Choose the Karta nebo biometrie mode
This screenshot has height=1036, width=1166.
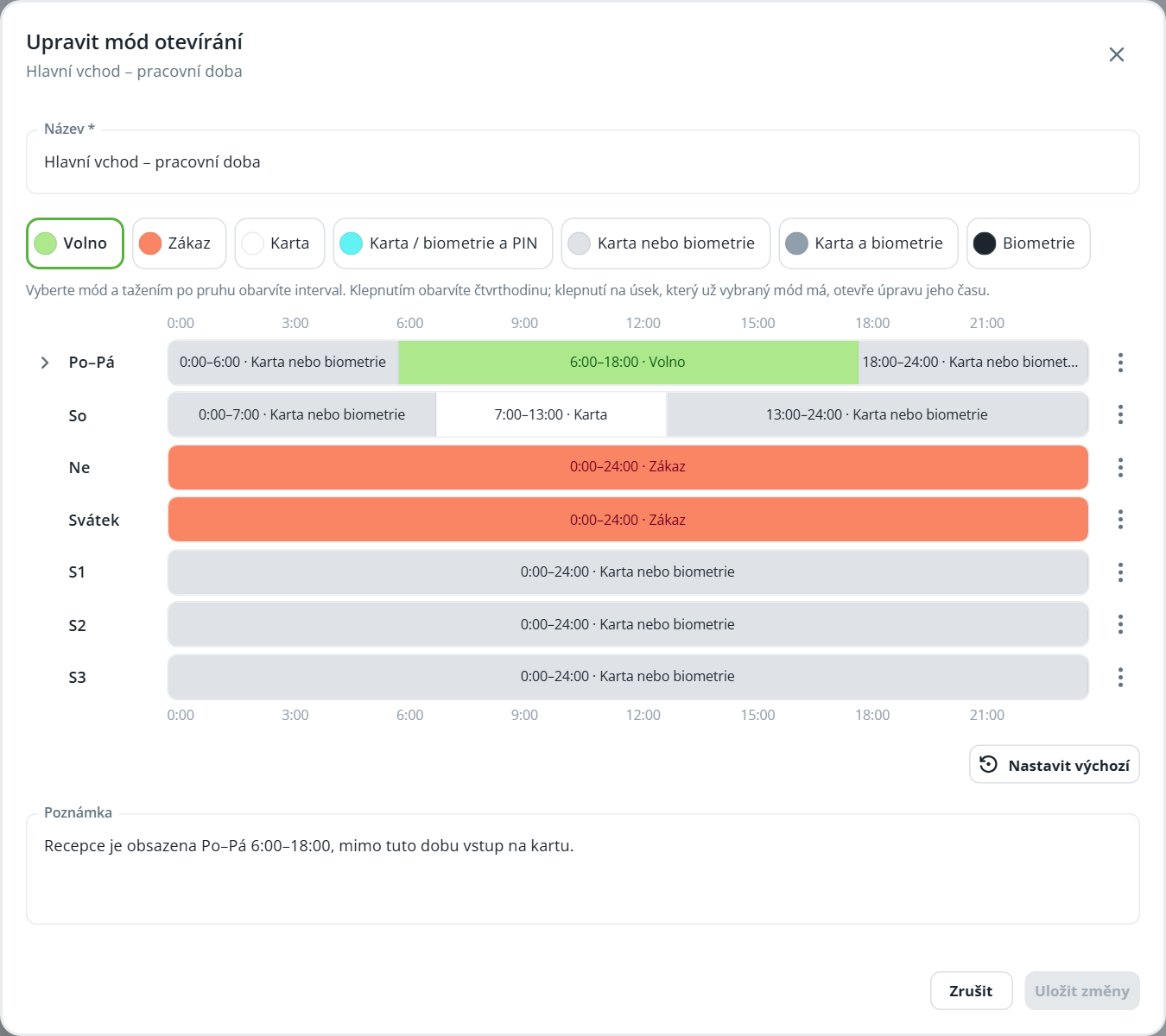pos(666,243)
